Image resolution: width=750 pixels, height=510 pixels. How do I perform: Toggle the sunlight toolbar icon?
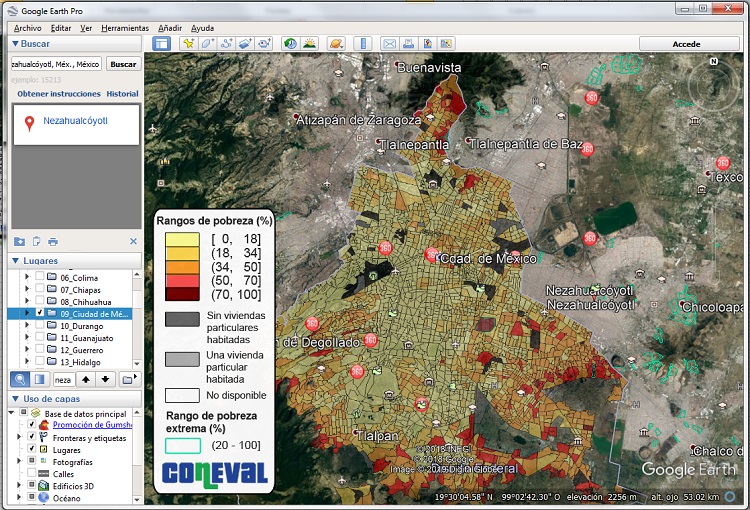[x=310, y=44]
